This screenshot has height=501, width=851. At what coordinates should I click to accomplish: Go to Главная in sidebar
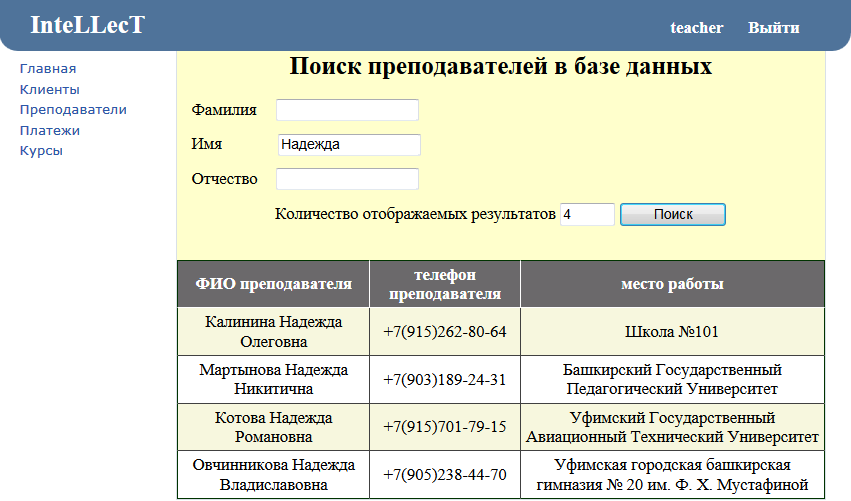pyautogui.click(x=48, y=68)
